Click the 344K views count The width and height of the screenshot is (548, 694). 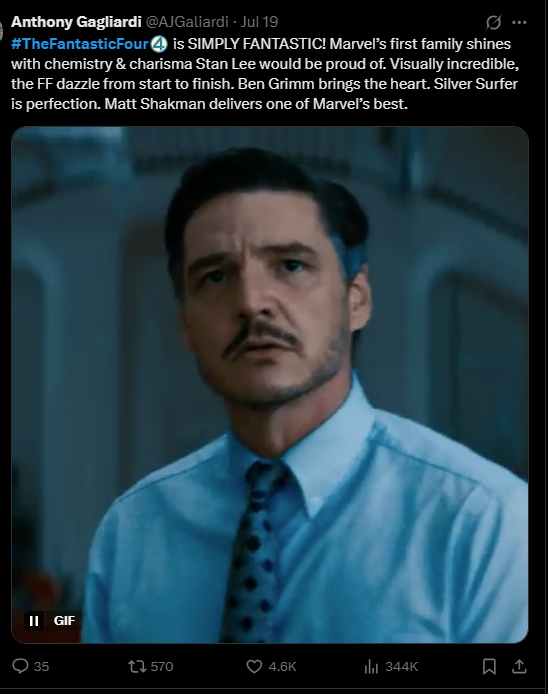(x=401, y=666)
